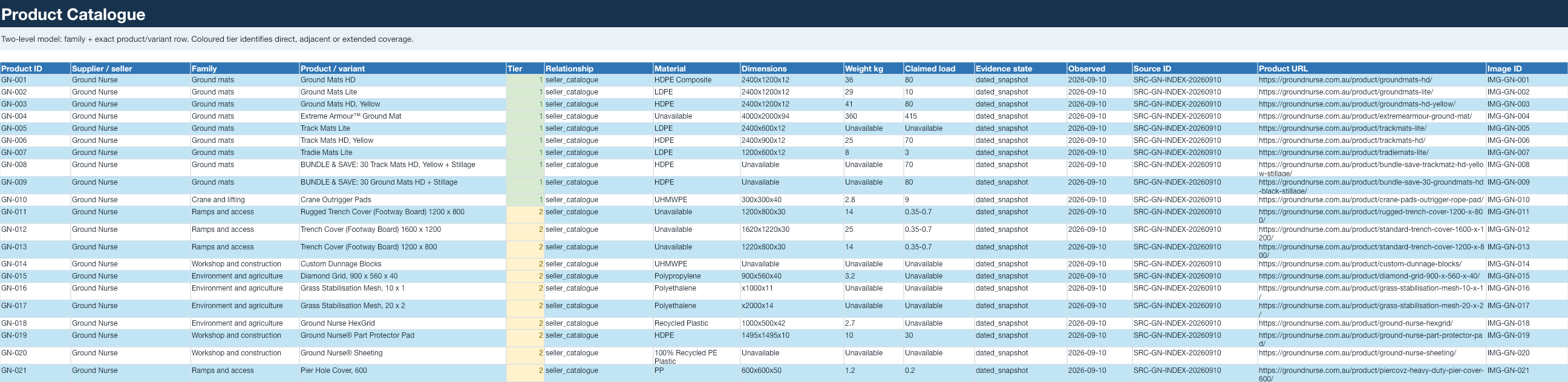Select the Crane Outrigger Pads cell

pos(402,200)
